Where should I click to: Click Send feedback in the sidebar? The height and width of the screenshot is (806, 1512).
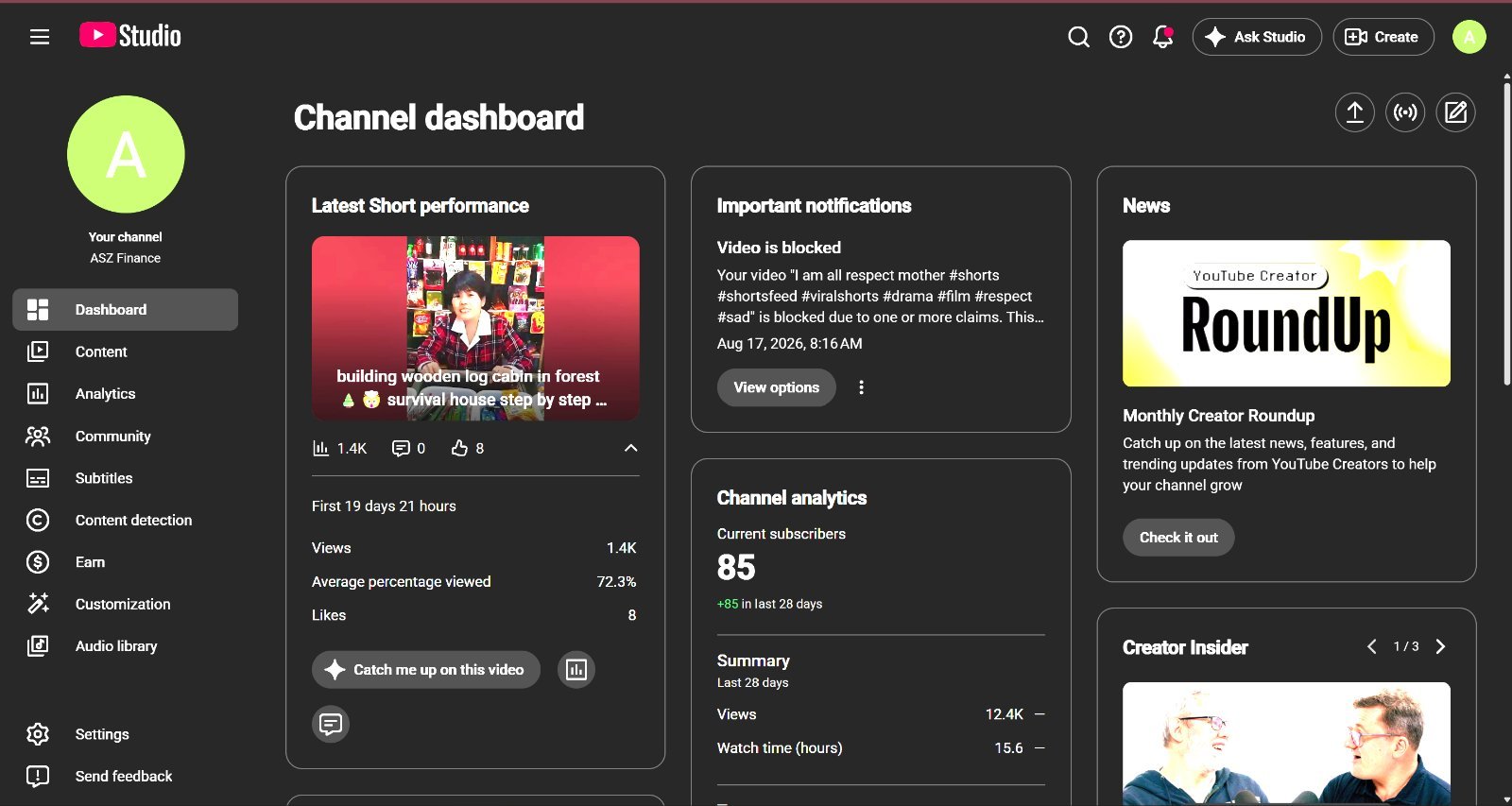[126, 777]
